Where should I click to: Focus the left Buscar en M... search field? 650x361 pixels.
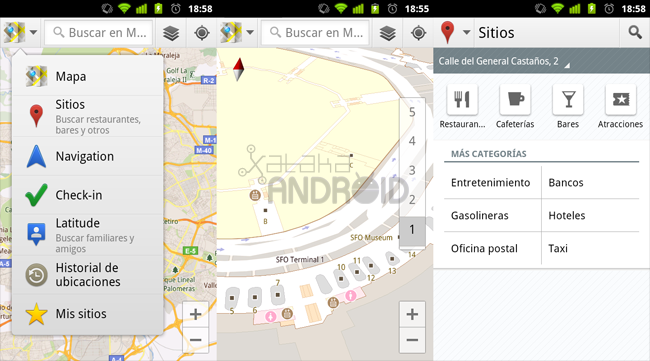point(99,32)
